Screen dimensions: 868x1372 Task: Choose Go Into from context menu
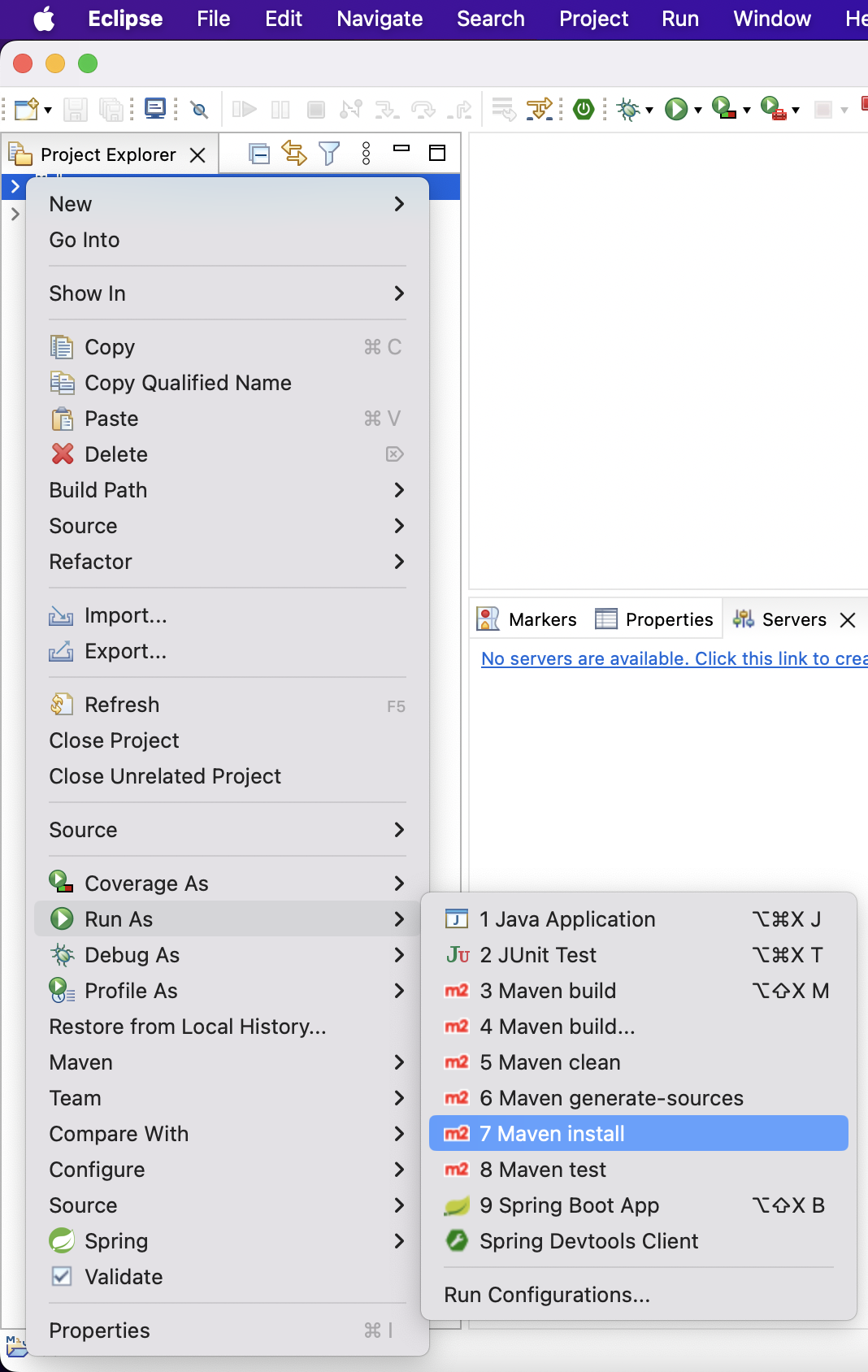[228, 240]
